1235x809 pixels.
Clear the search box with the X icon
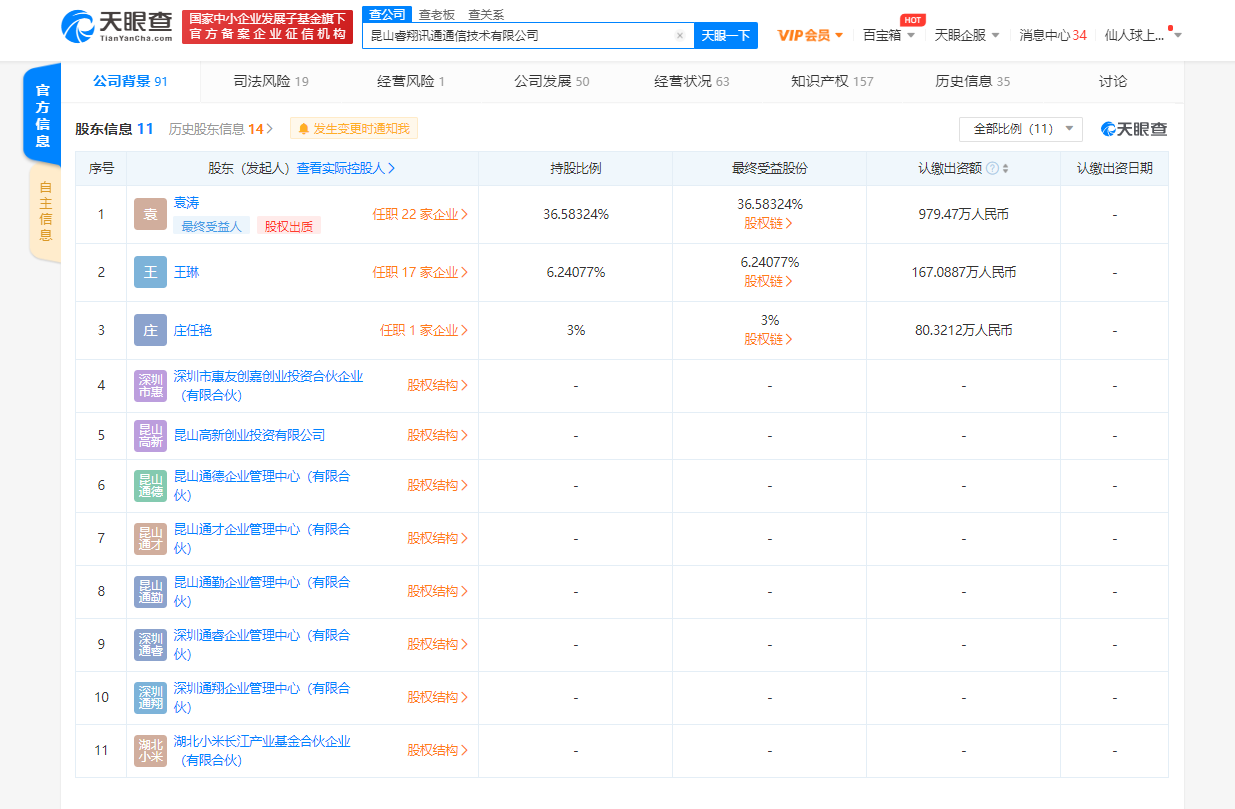[x=680, y=35]
